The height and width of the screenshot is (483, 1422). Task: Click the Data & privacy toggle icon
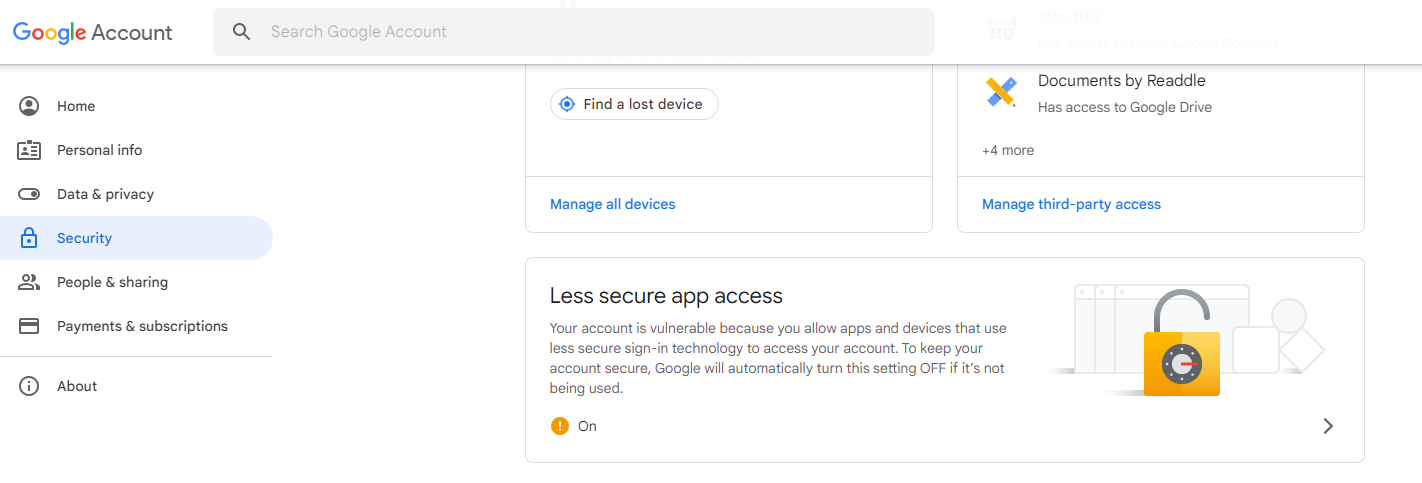[x=29, y=194]
